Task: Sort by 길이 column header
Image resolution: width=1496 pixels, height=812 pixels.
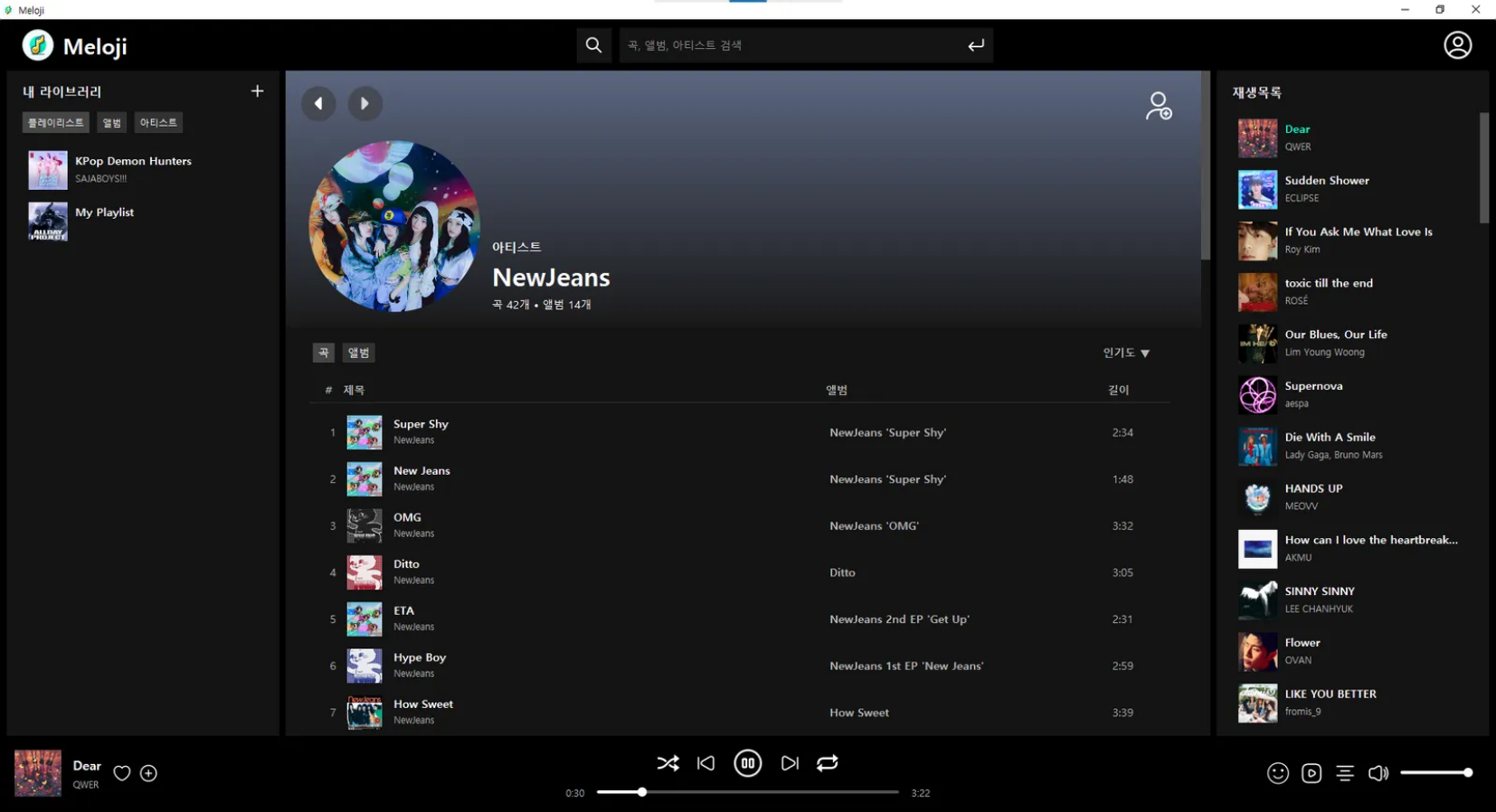Action: tap(1119, 391)
